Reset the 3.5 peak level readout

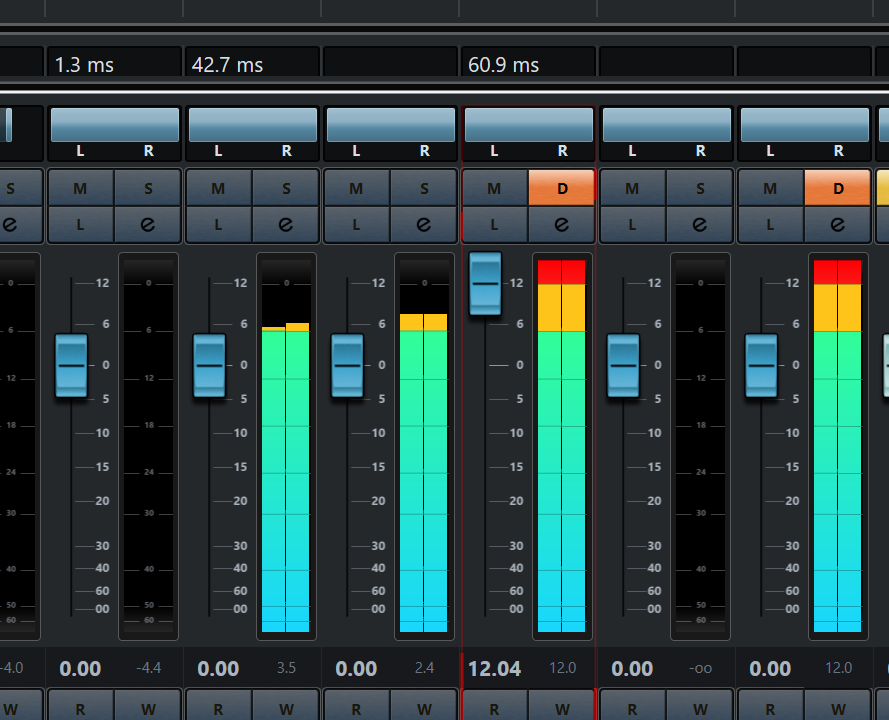pyautogui.click(x=286, y=668)
